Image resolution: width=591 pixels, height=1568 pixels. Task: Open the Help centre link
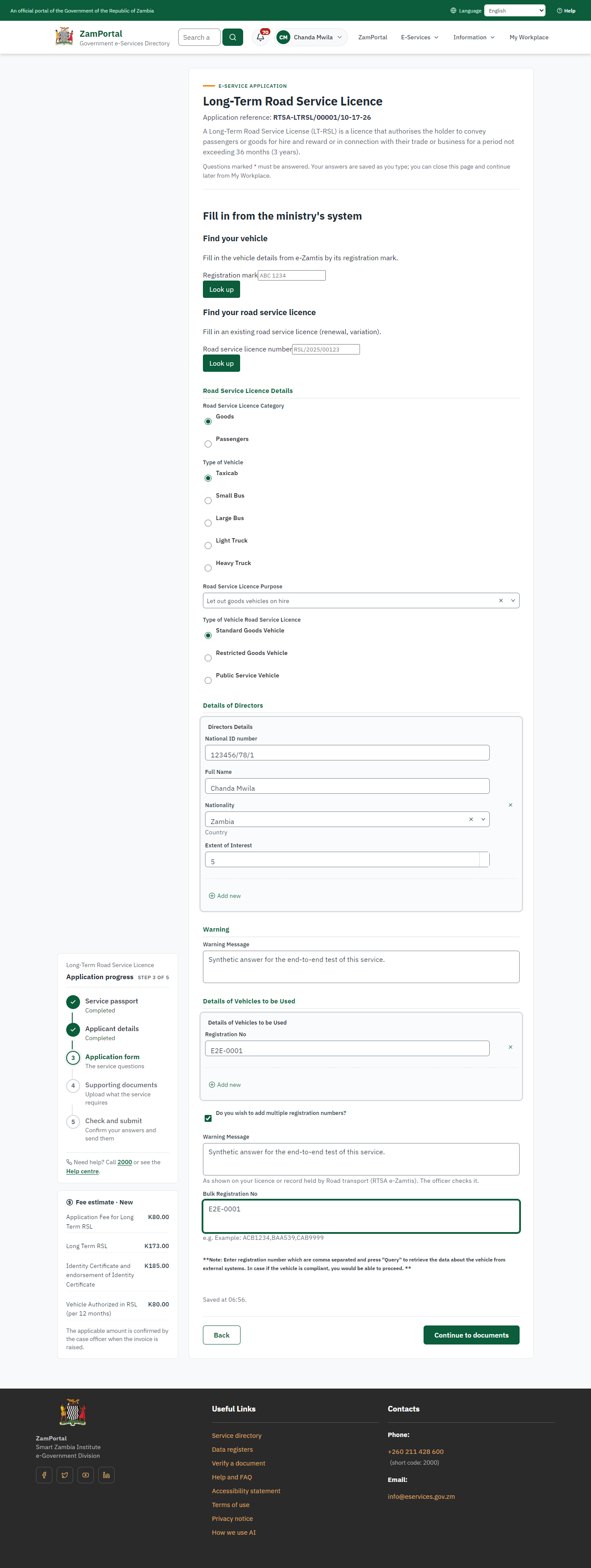pos(82,1171)
